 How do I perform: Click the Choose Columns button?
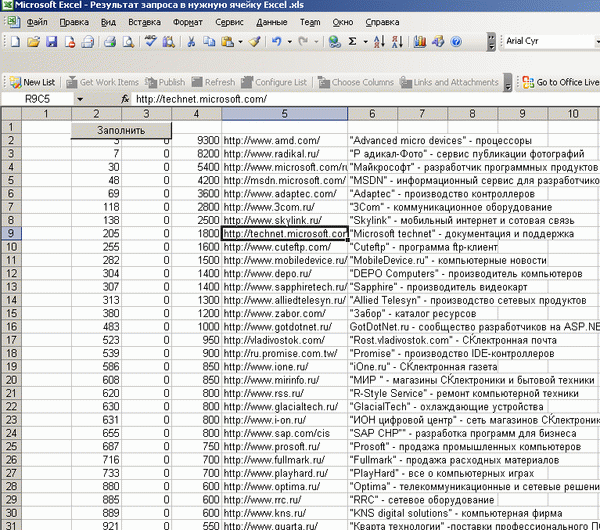coord(356,82)
